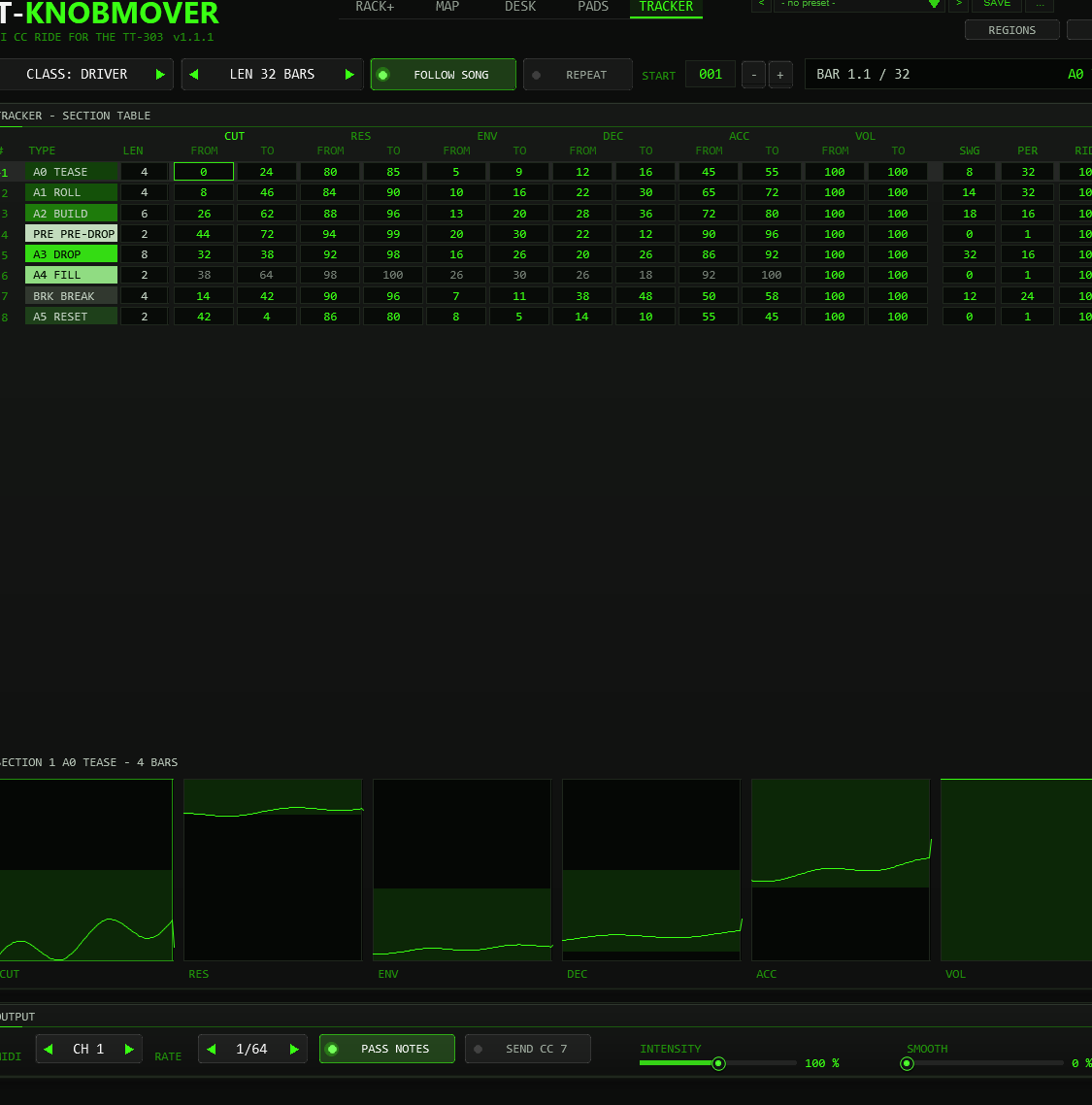
Task: Toggle FOLLOW SONG mode
Action: (x=444, y=75)
